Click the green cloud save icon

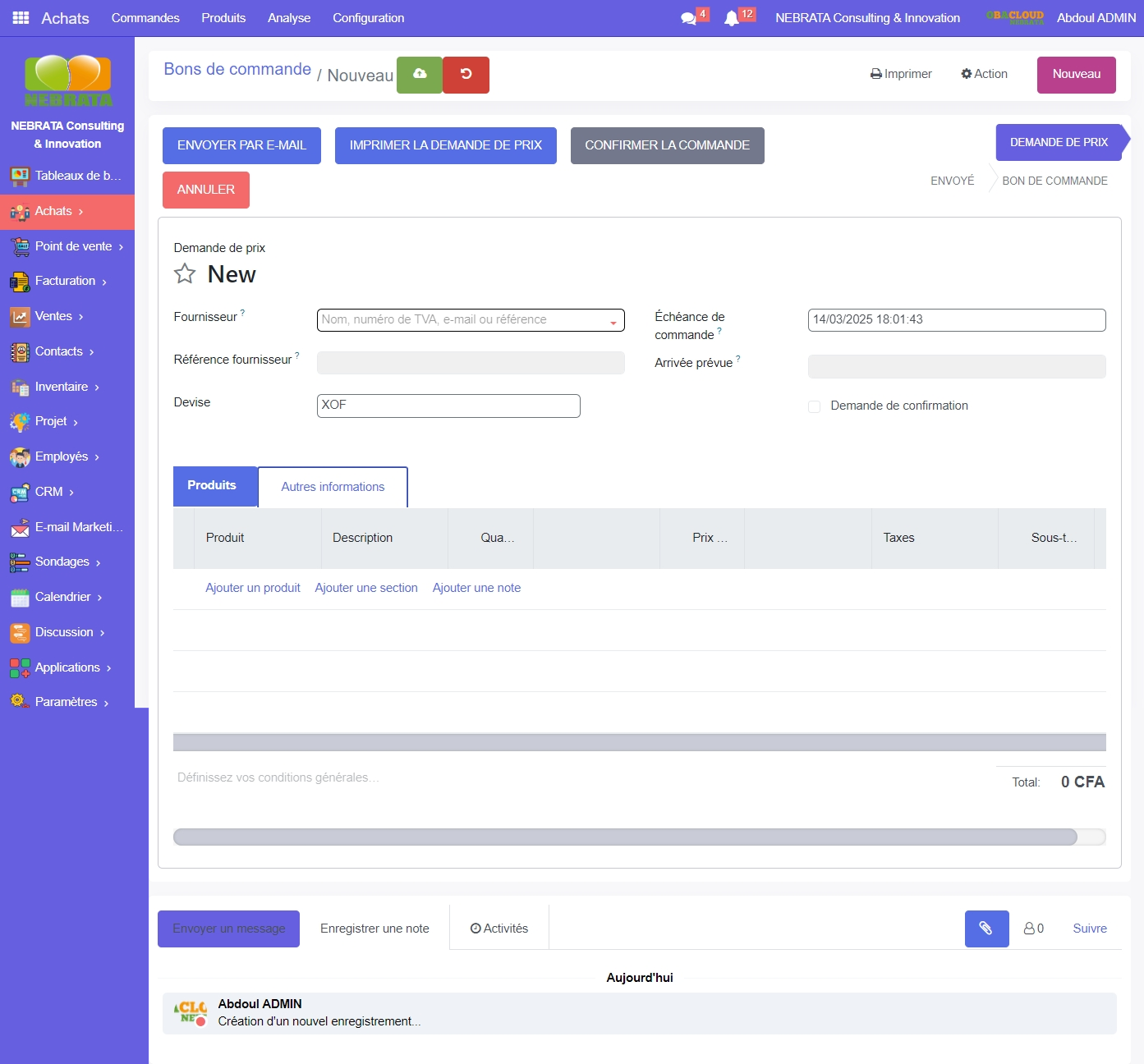tap(420, 75)
